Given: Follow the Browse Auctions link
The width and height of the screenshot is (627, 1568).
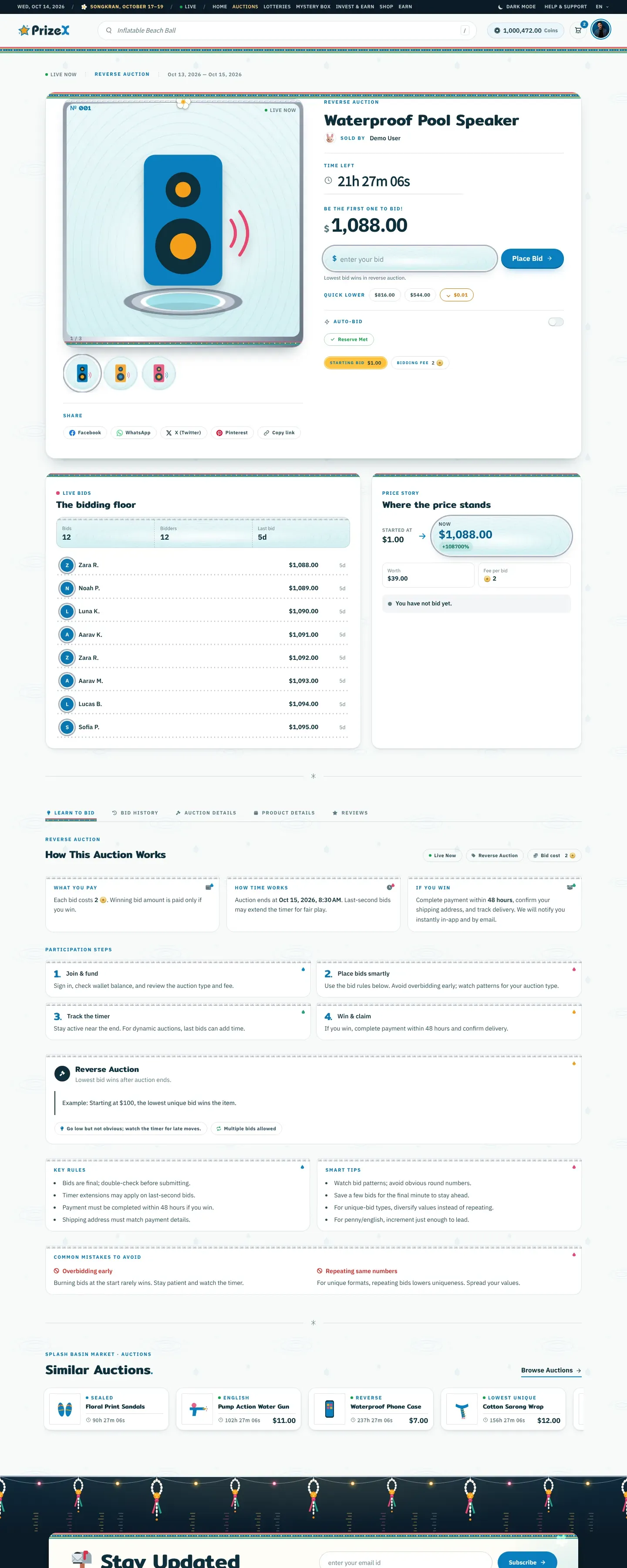Looking at the screenshot, I should tap(551, 1371).
